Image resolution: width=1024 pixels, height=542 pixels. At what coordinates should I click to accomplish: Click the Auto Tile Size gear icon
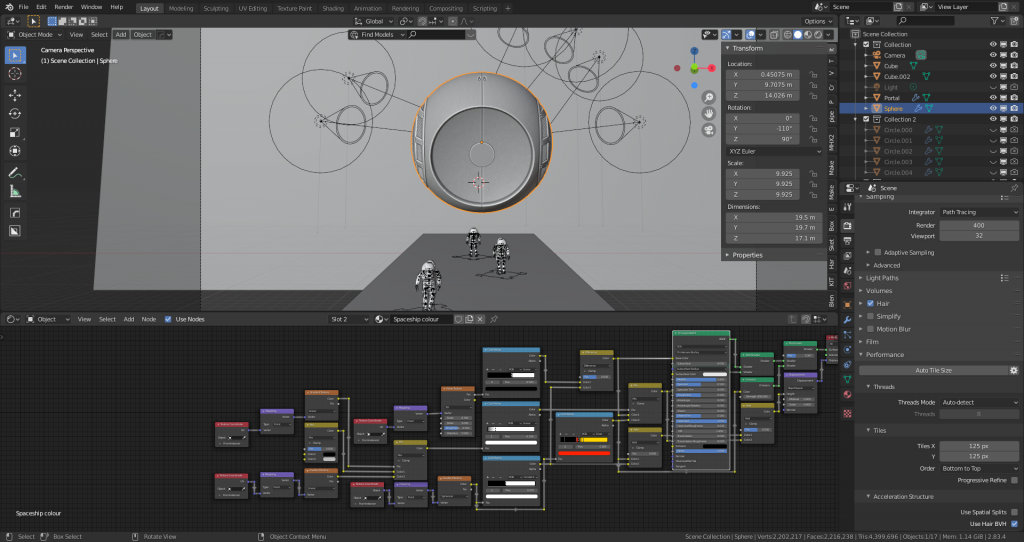(1013, 370)
